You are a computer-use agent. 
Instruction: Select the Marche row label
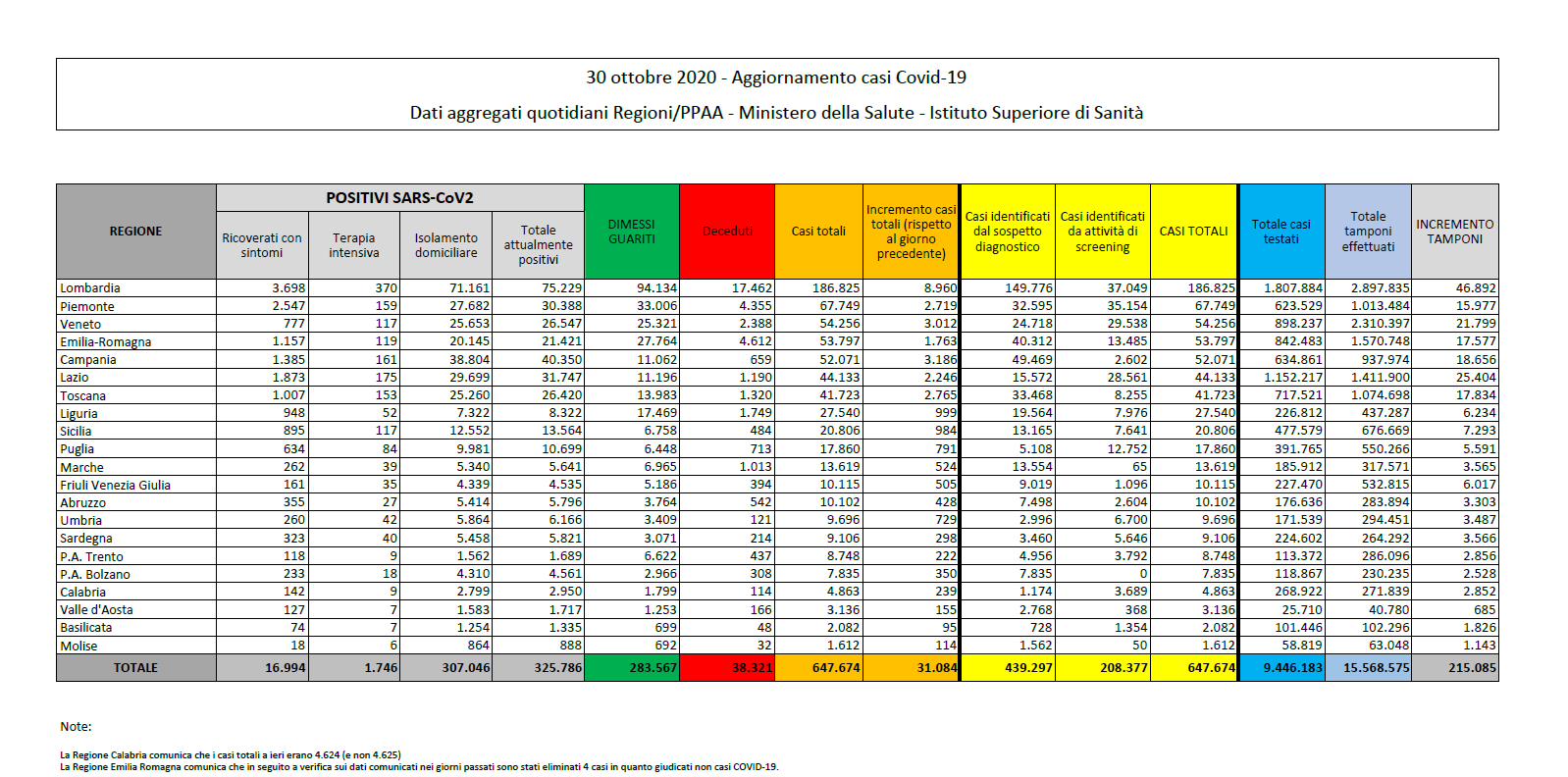[x=81, y=467]
